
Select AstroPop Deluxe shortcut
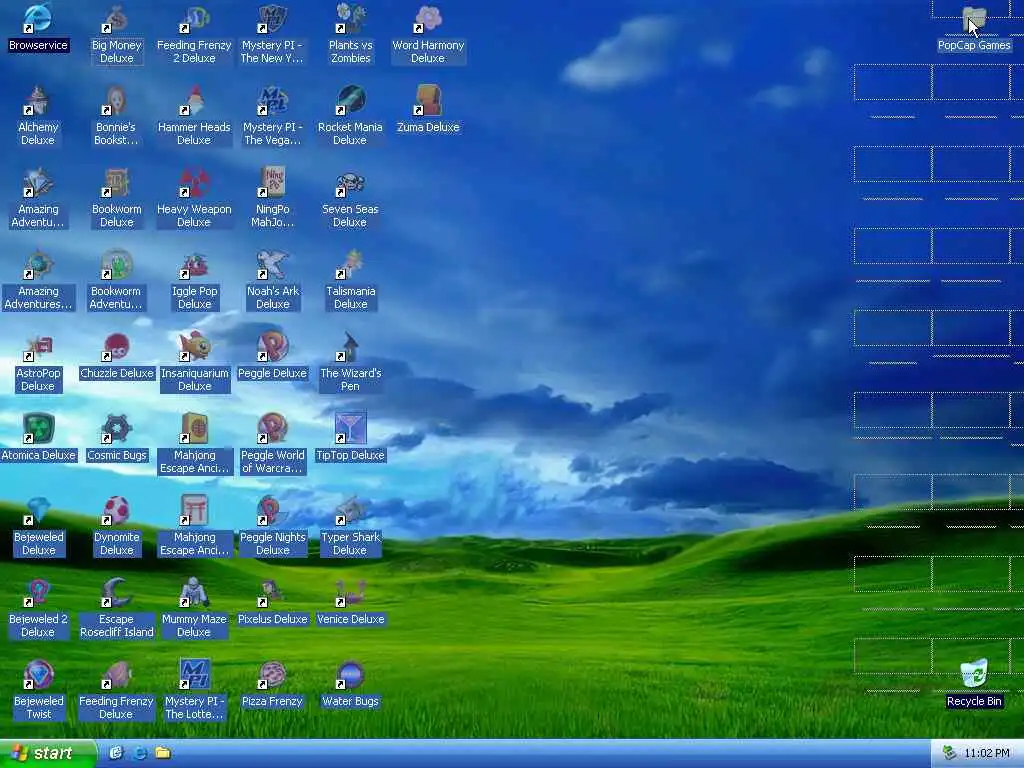click(38, 363)
